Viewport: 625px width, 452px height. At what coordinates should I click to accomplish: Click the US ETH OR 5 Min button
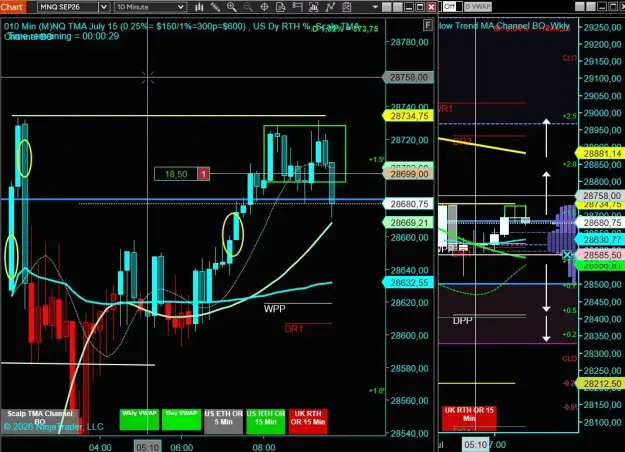coord(223,421)
